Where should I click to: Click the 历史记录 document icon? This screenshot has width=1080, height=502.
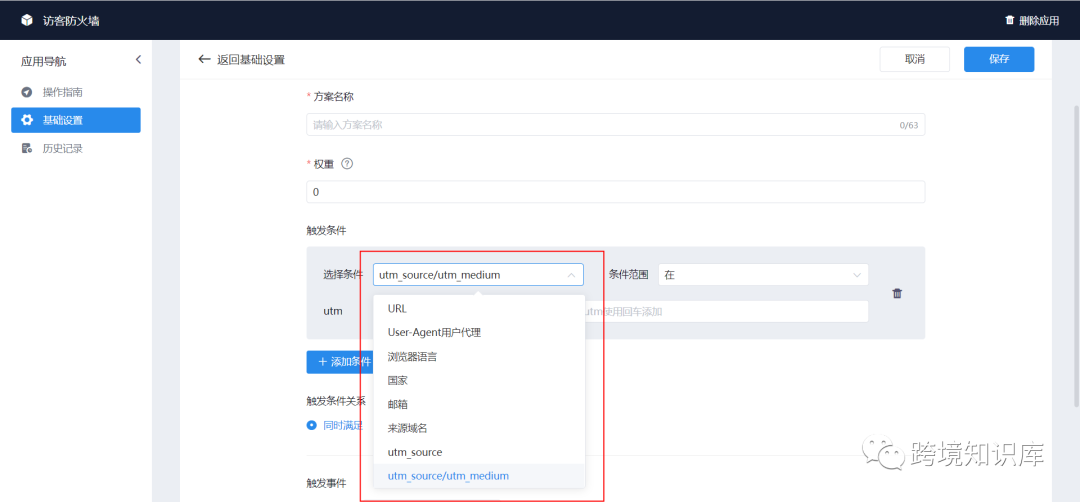(x=27, y=148)
